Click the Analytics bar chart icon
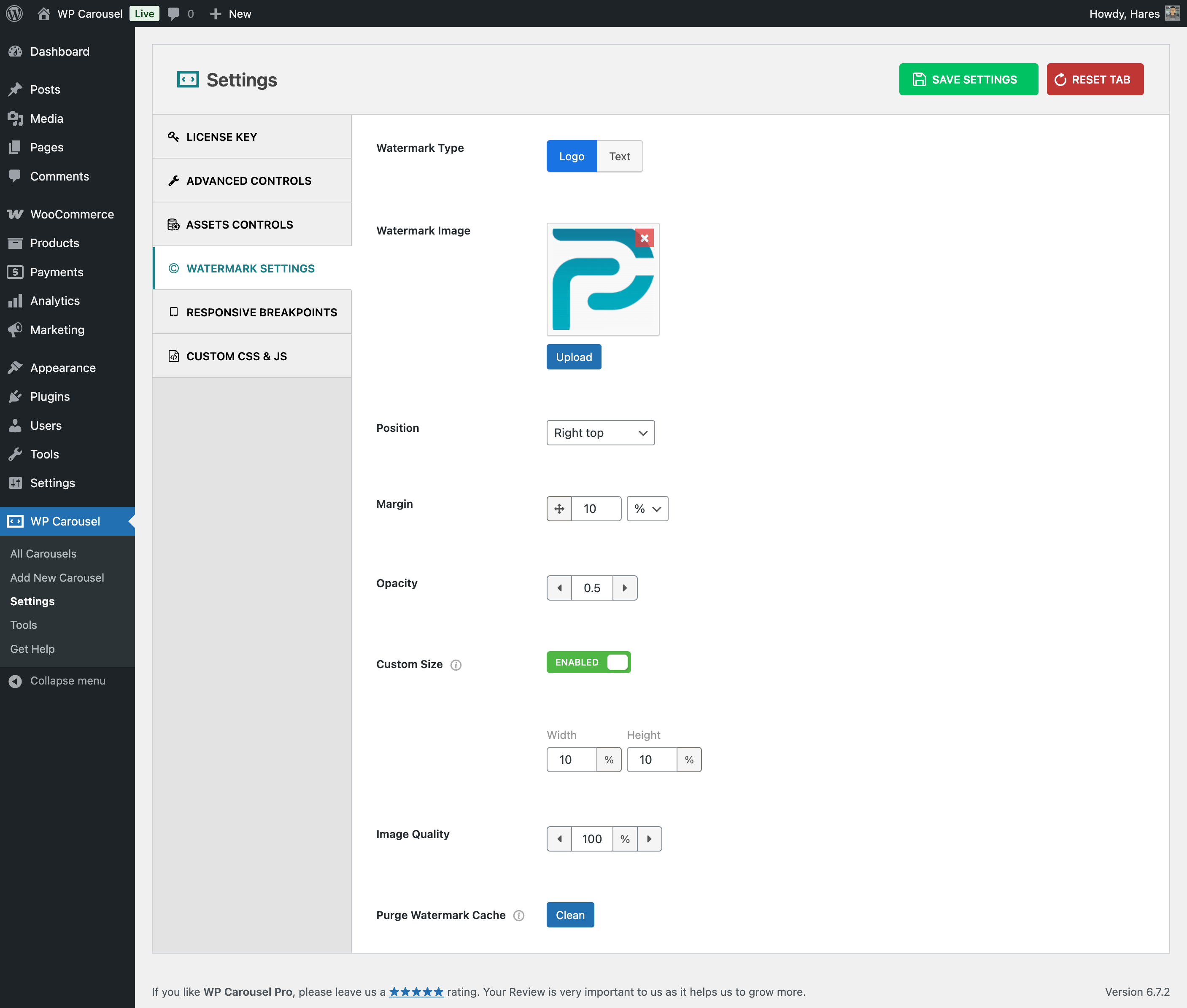The height and width of the screenshot is (1008, 1187). (x=16, y=301)
